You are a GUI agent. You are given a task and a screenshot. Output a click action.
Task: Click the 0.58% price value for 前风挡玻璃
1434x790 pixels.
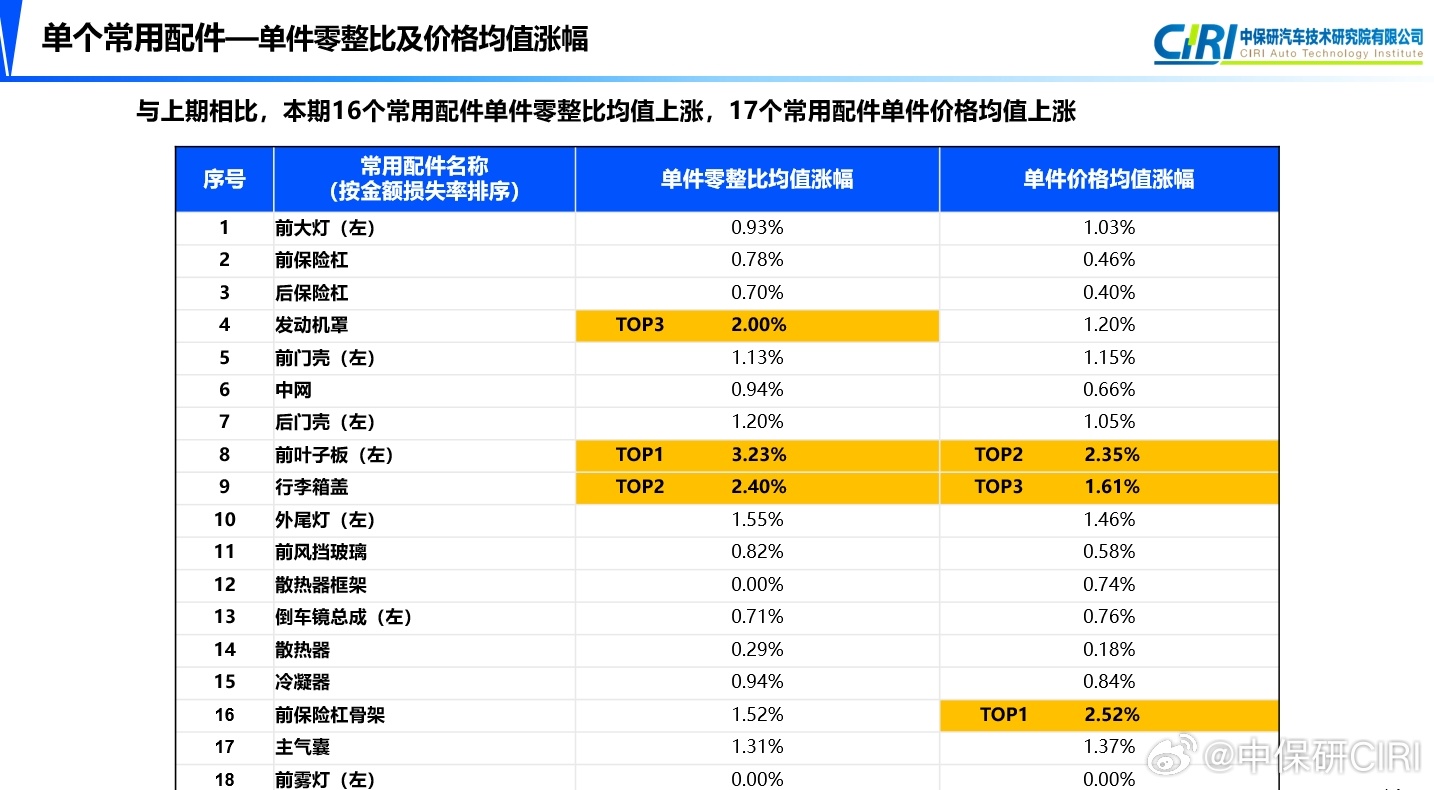tap(1109, 552)
